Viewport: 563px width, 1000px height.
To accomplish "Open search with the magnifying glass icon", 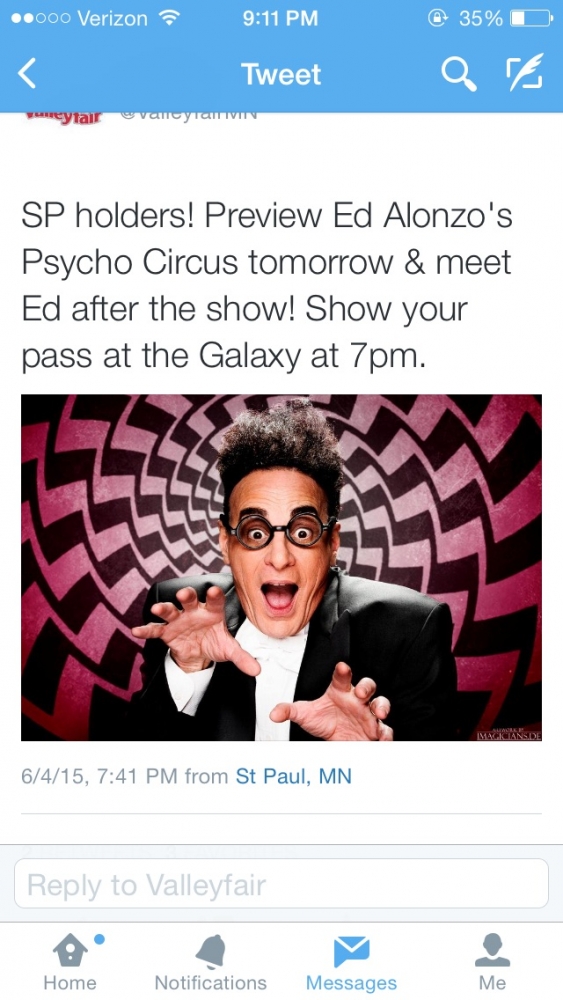I will pos(459,75).
